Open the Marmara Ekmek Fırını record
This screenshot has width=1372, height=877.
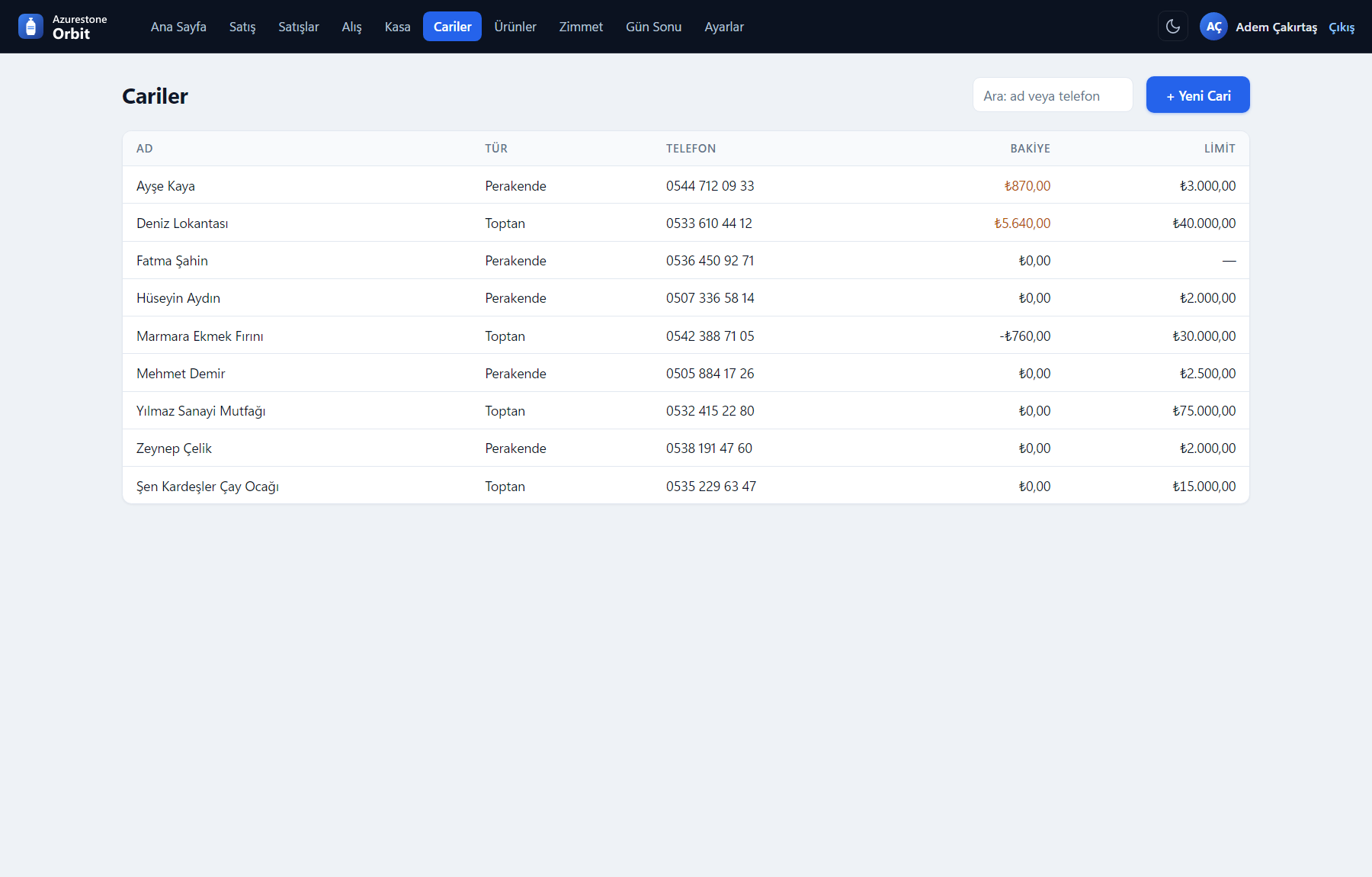(686, 336)
